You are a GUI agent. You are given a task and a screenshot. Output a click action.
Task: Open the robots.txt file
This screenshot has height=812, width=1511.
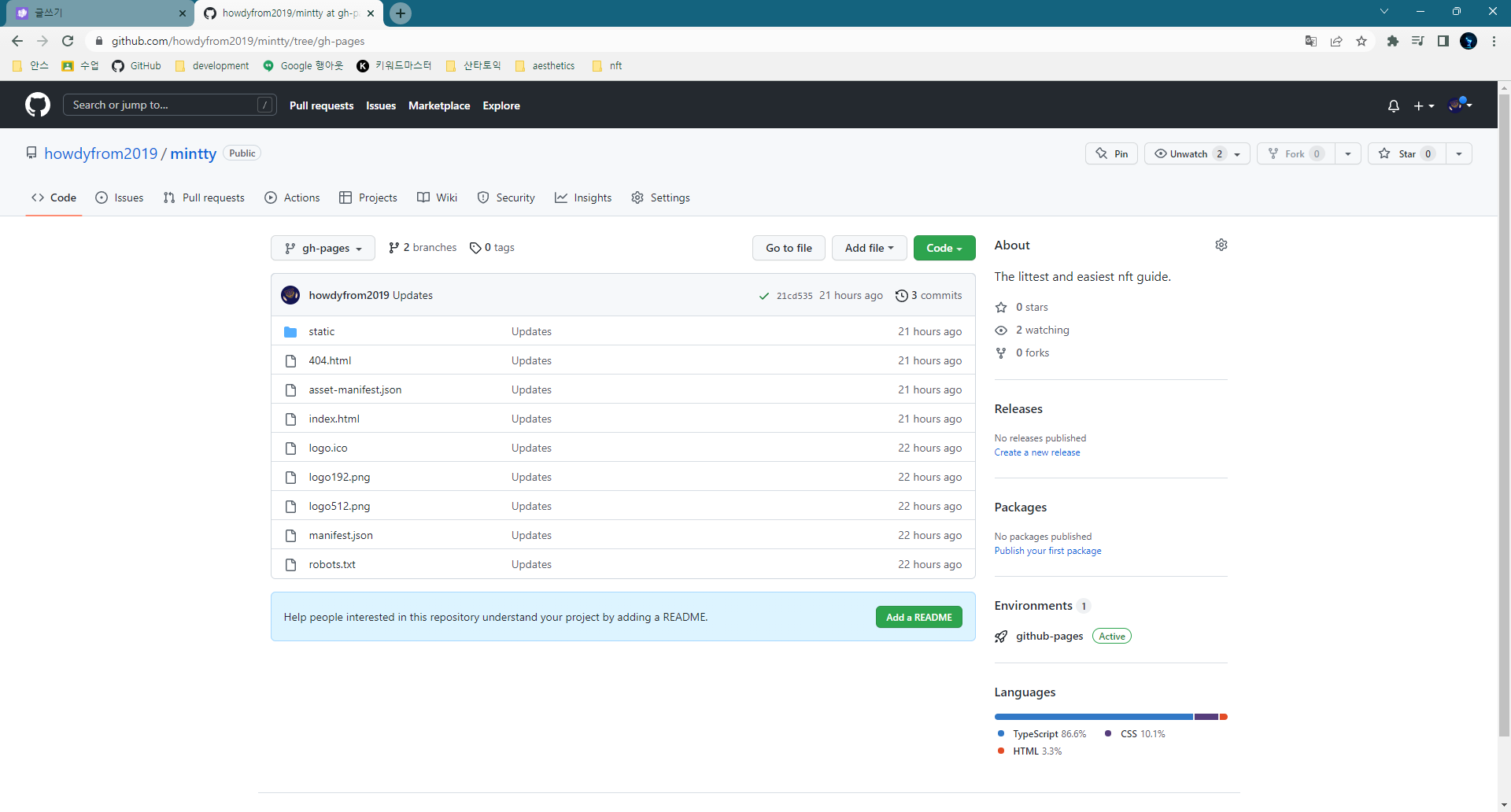click(332, 565)
